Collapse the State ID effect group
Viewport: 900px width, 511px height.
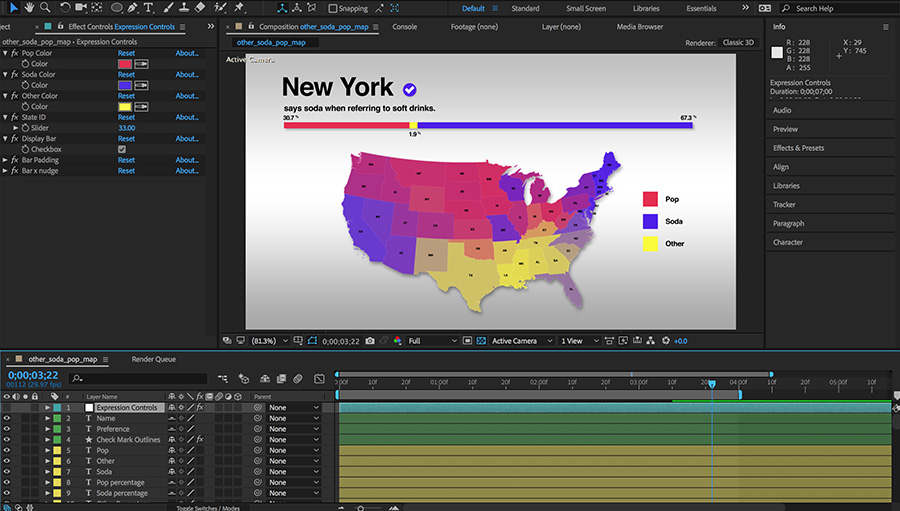[x=5, y=117]
